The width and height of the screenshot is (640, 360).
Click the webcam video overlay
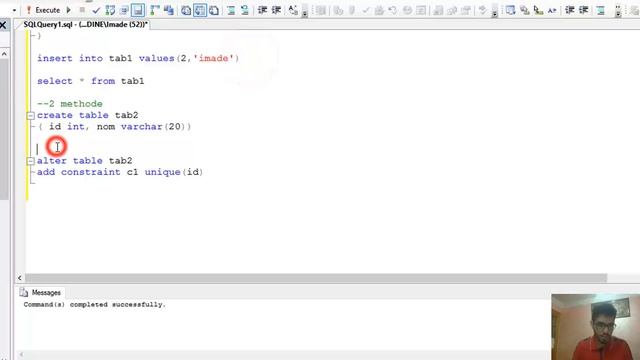click(x=596, y=327)
